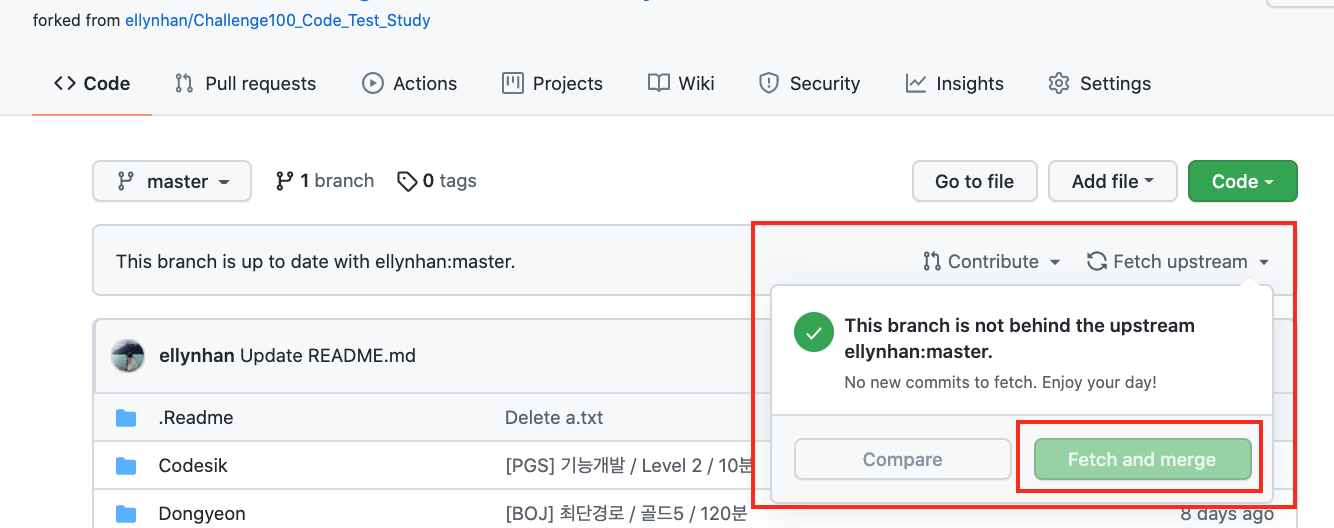Click the ellynhan user avatar
Viewport: 1334px width, 528px height.
128,355
